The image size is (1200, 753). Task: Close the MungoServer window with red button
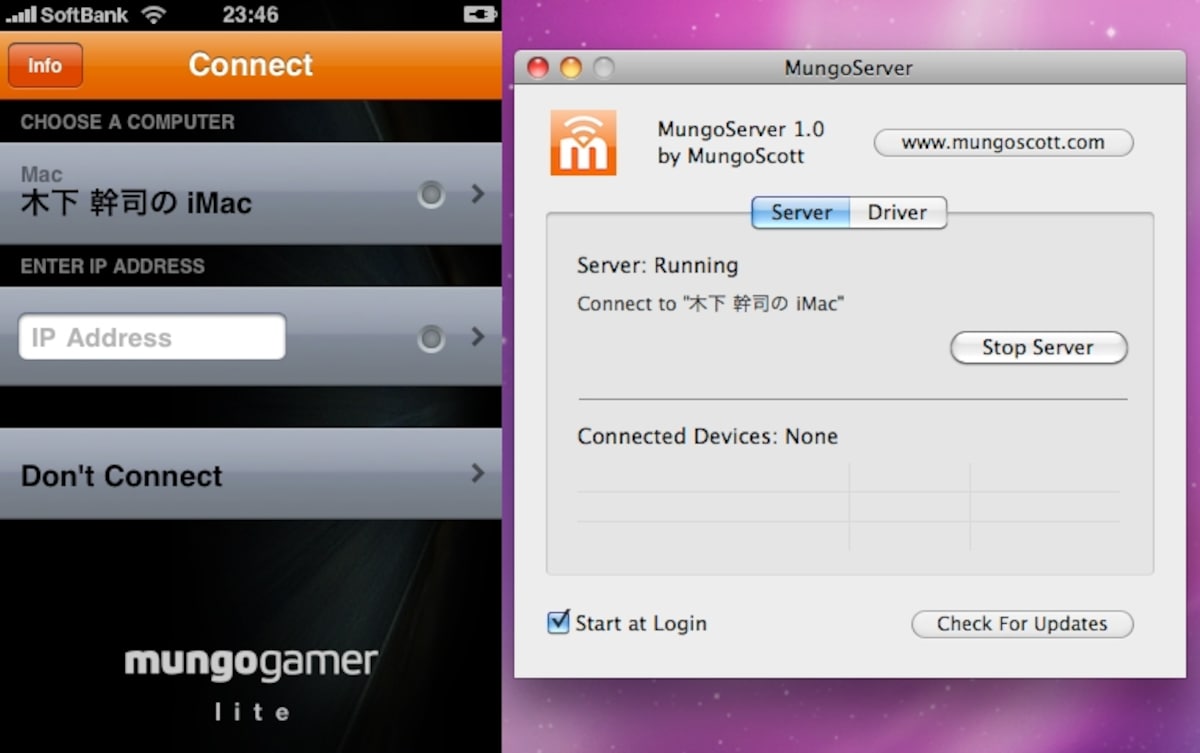538,68
